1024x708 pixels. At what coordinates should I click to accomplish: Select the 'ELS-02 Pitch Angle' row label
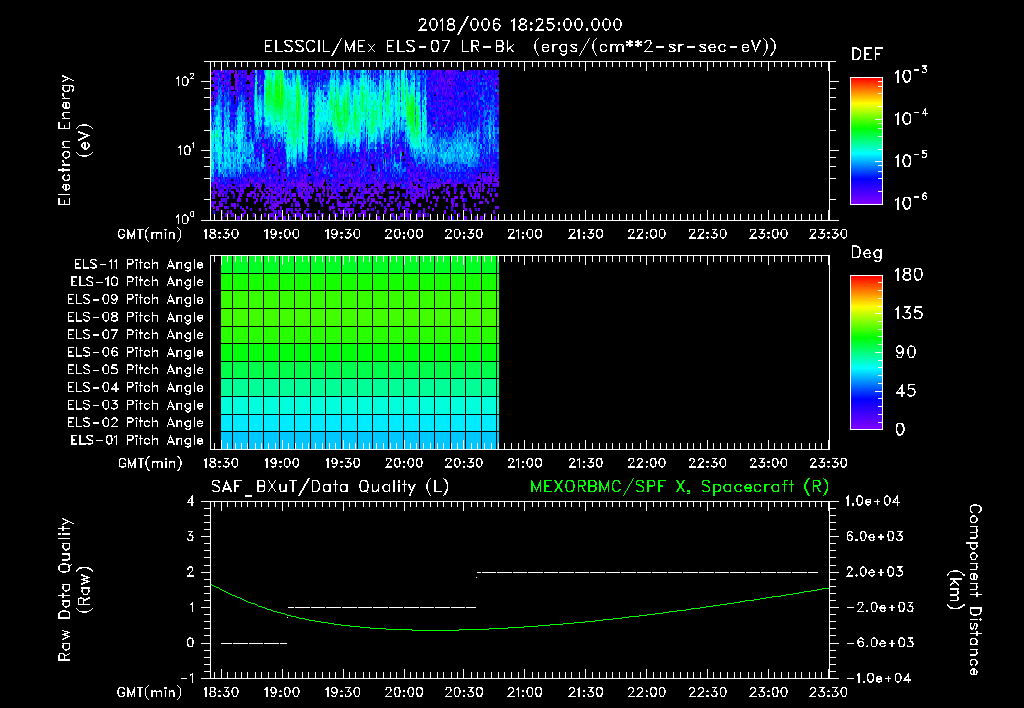point(136,423)
